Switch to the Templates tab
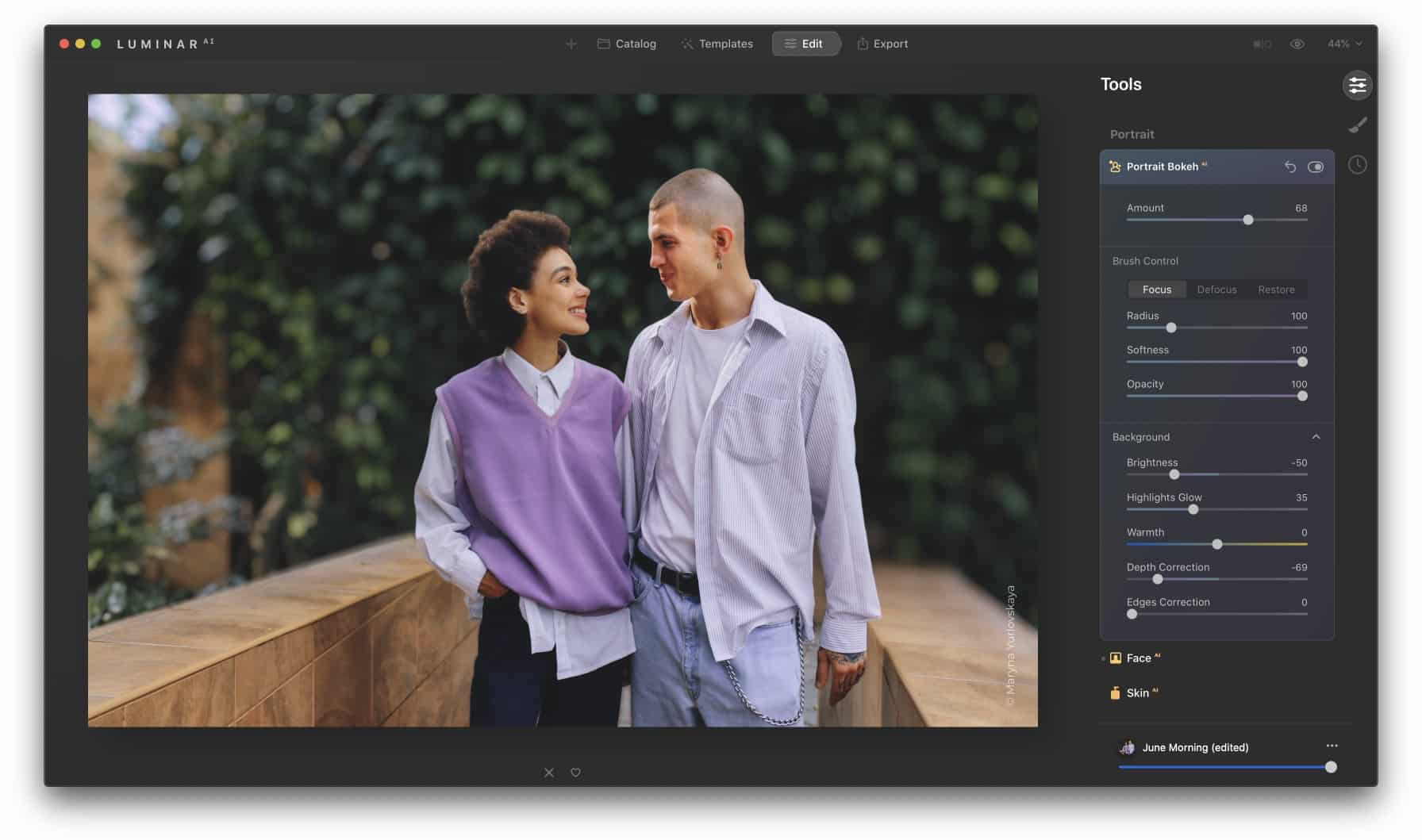Viewport: 1422px width, 840px height. tap(717, 44)
